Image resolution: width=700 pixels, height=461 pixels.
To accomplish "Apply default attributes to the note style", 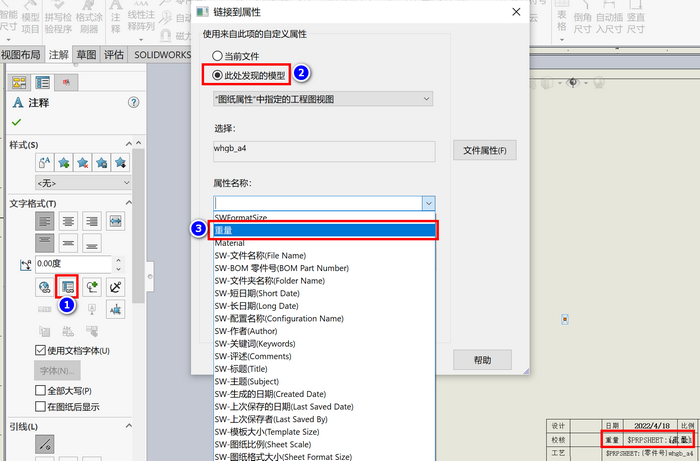I will (x=45, y=162).
